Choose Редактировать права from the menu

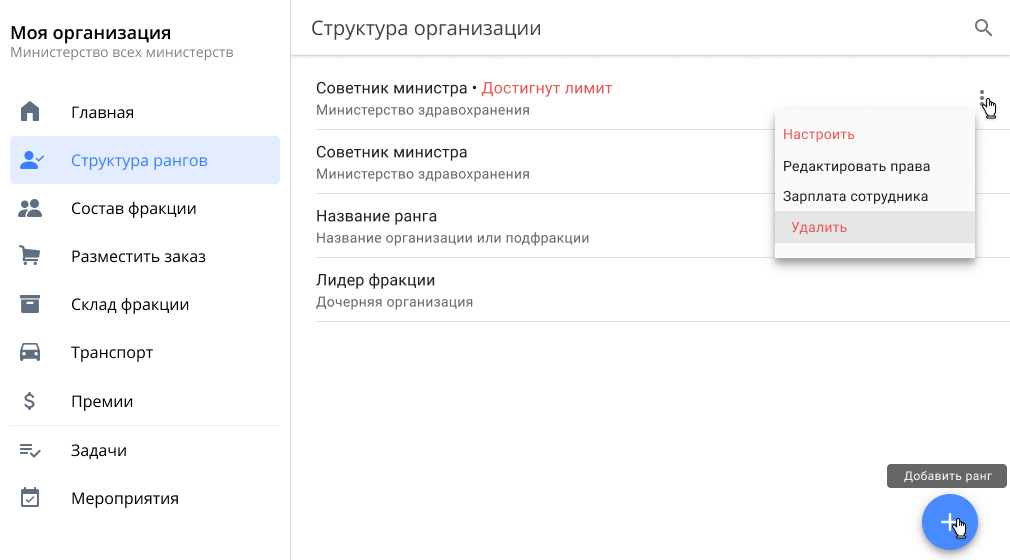(x=856, y=166)
